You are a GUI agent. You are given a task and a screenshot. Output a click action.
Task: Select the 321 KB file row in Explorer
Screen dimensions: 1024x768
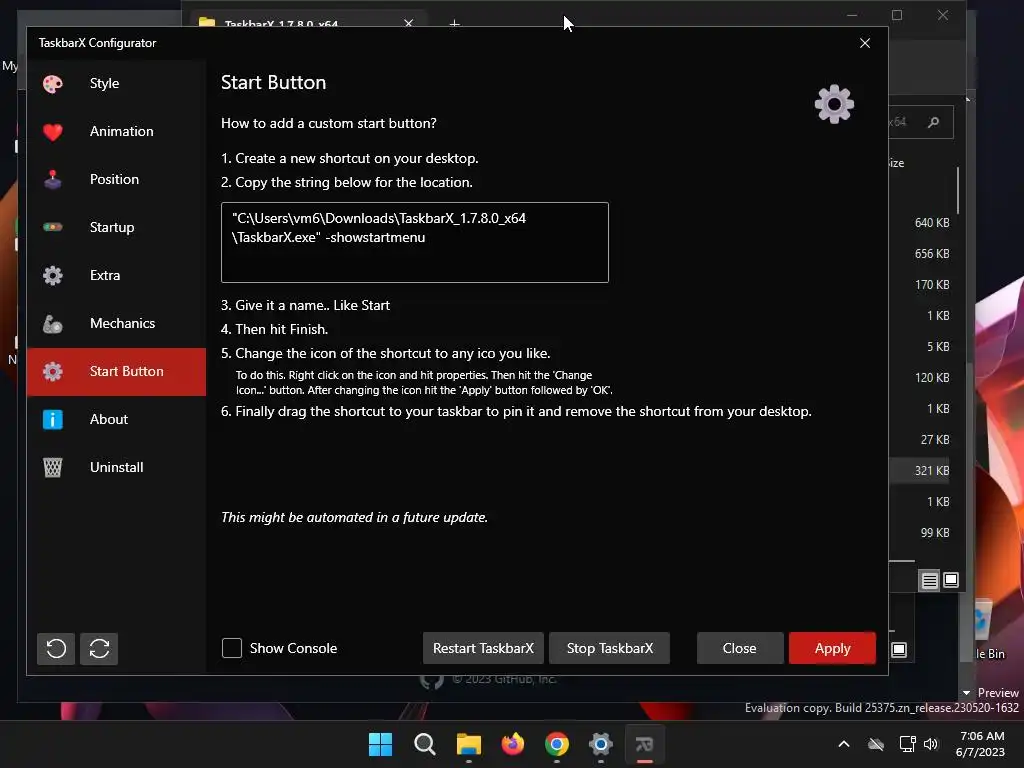click(x=920, y=470)
